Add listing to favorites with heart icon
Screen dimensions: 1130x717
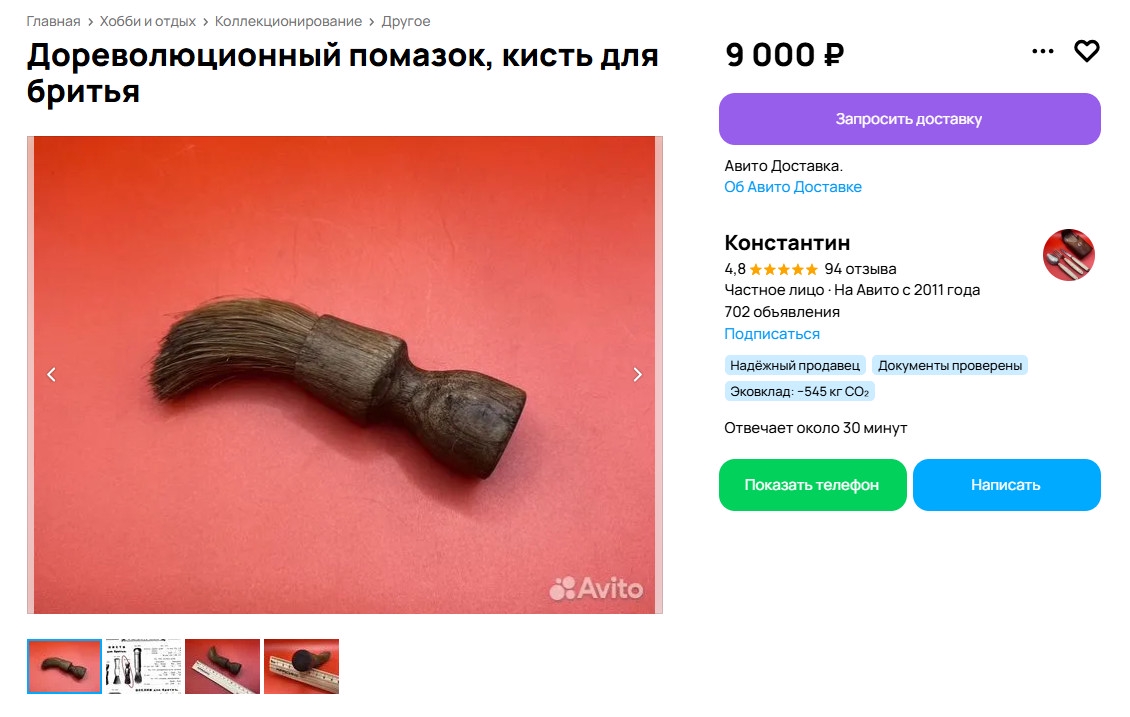pyautogui.click(x=1086, y=51)
